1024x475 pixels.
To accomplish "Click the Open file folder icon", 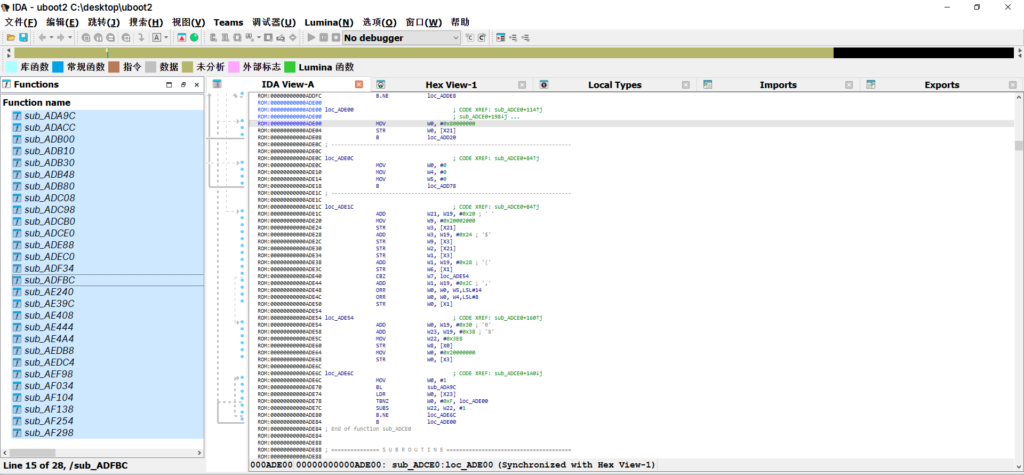I will (11, 38).
